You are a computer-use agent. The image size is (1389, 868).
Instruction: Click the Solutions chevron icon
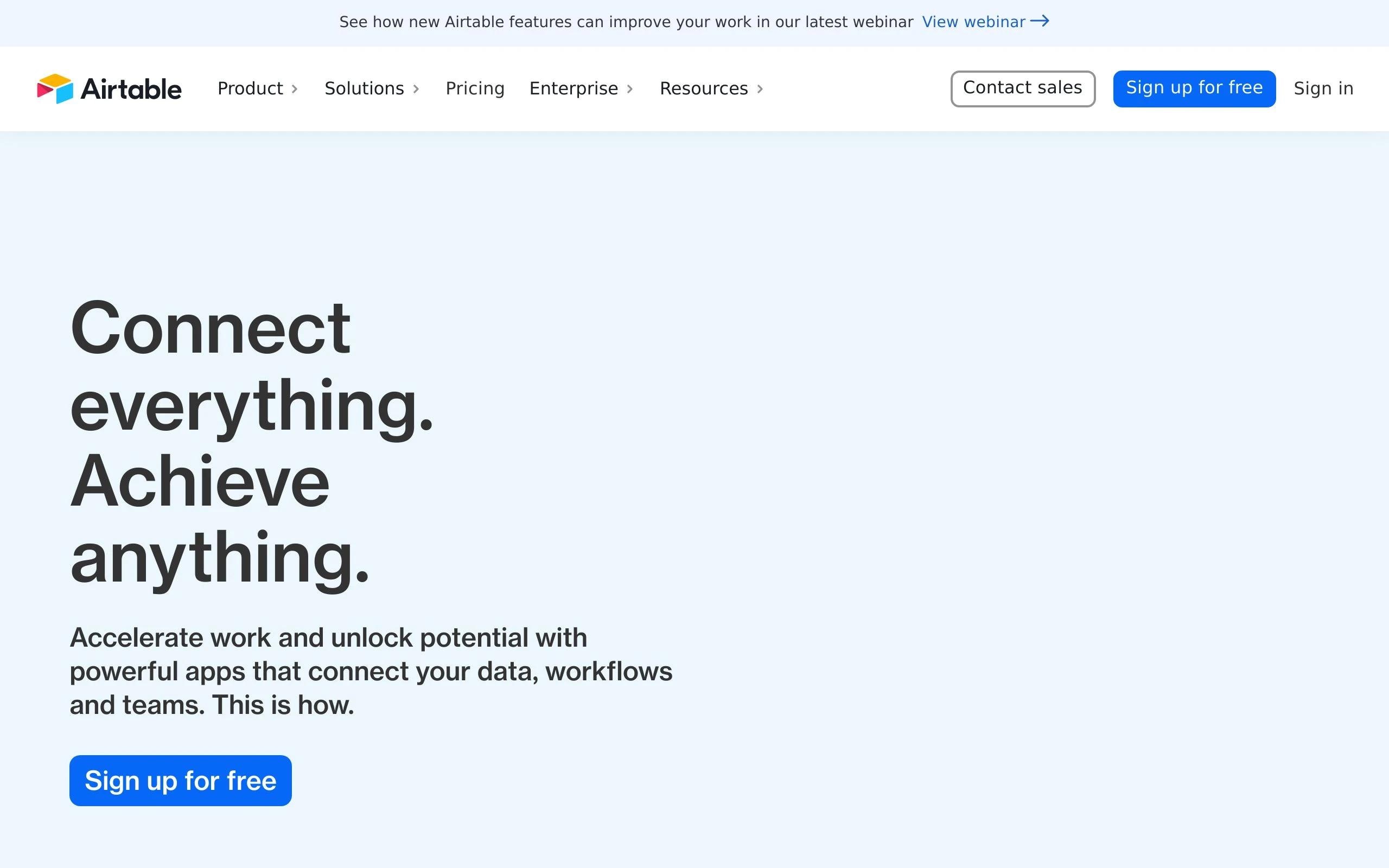point(418,89)
